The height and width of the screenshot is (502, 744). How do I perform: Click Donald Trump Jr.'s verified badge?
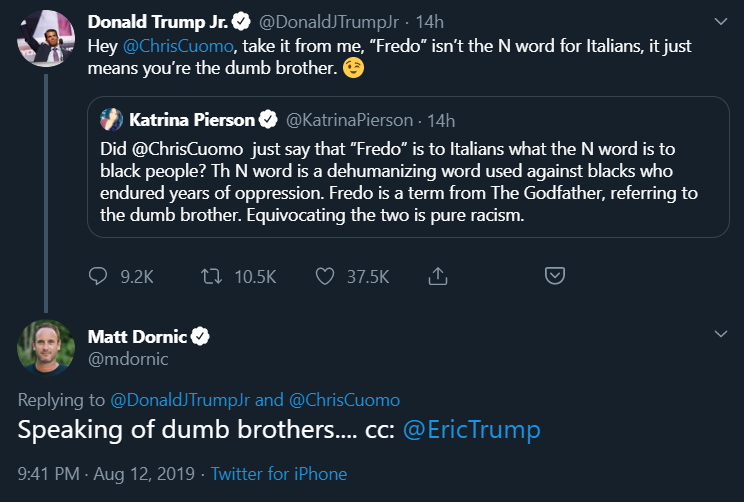[241, 22]
